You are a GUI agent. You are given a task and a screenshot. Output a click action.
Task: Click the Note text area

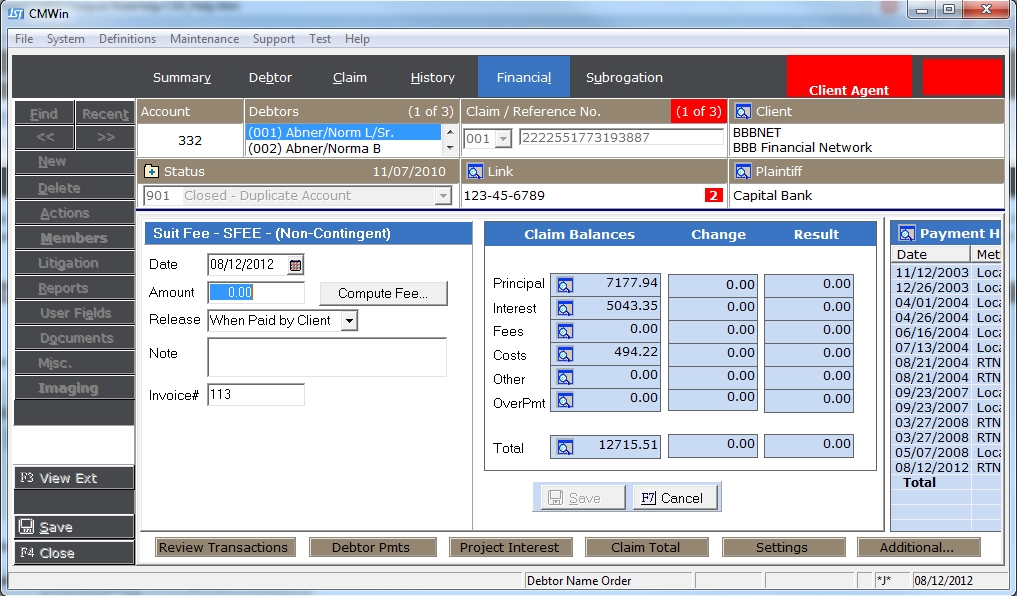coord(327,357)
